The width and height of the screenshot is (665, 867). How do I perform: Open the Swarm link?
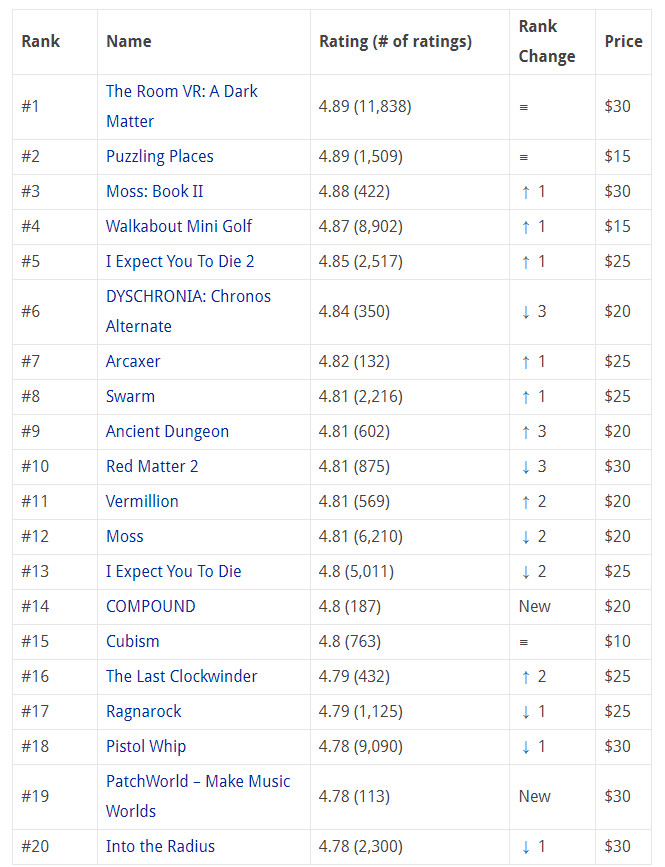130,396
